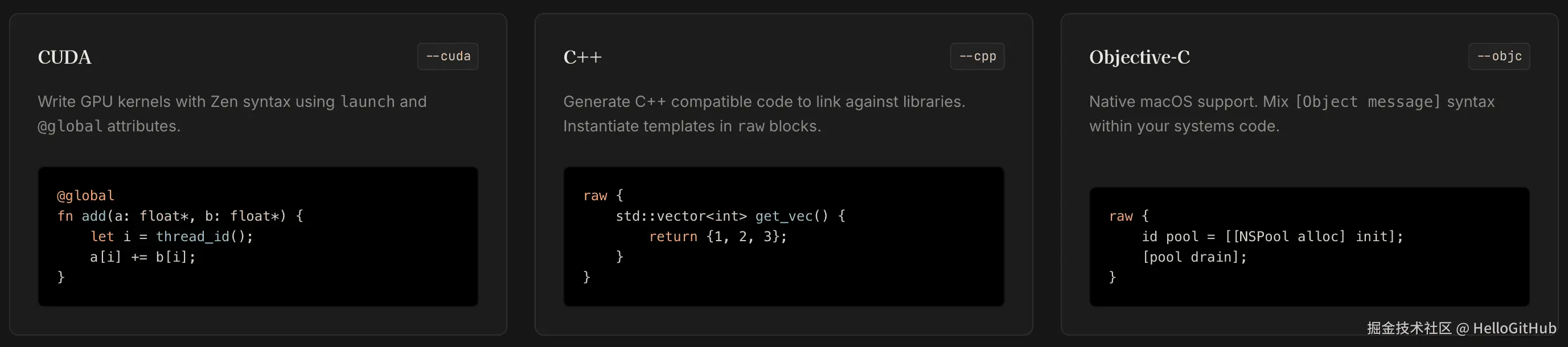Click the 'fn add(a: float*, b: float*)' code line
Screen dimensions: 1568x347
(180, 216)
